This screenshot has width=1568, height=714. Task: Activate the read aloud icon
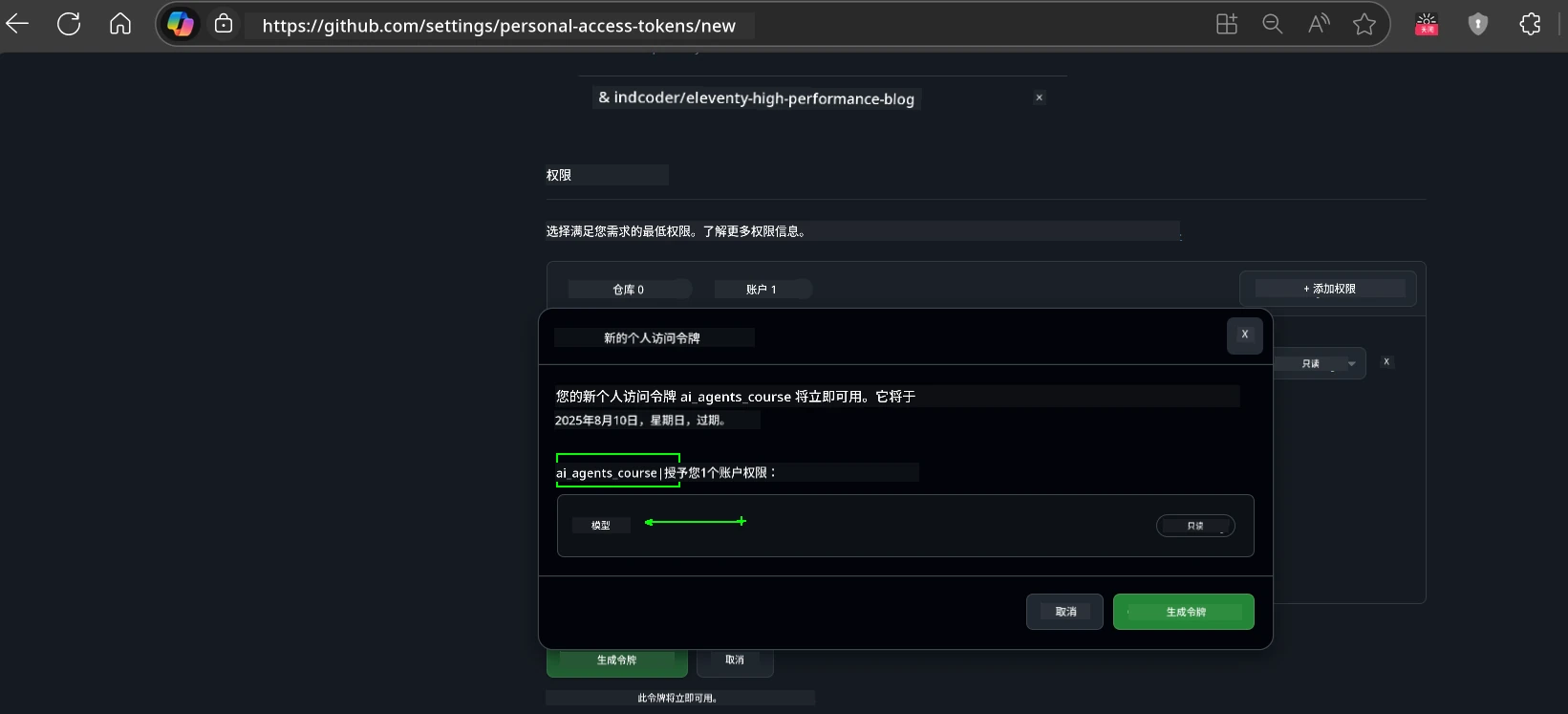[x=1319, y=25]
